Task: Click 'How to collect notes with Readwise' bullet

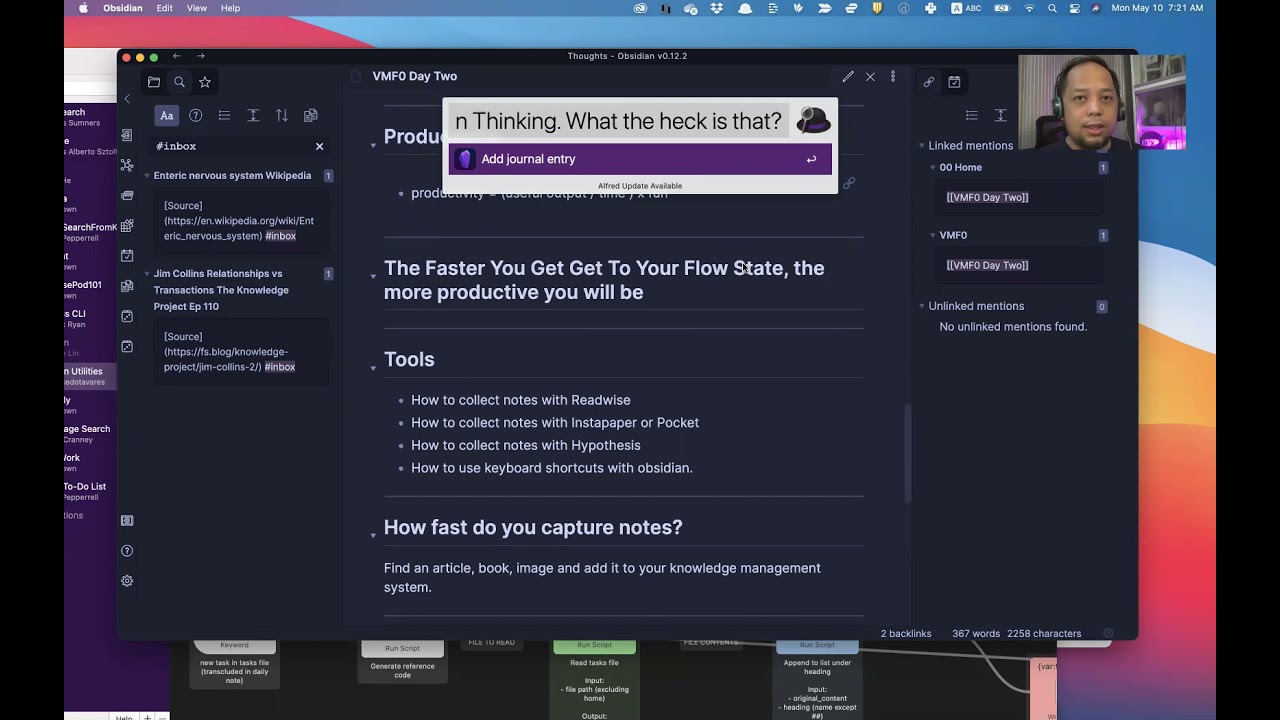Action: [520, 400]
